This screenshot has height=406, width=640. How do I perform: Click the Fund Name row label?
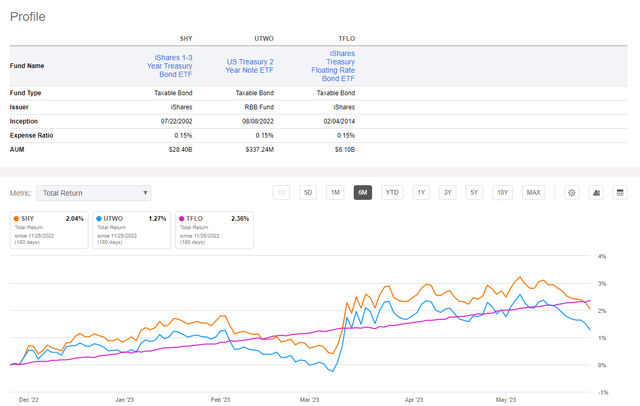click(27, 66)
